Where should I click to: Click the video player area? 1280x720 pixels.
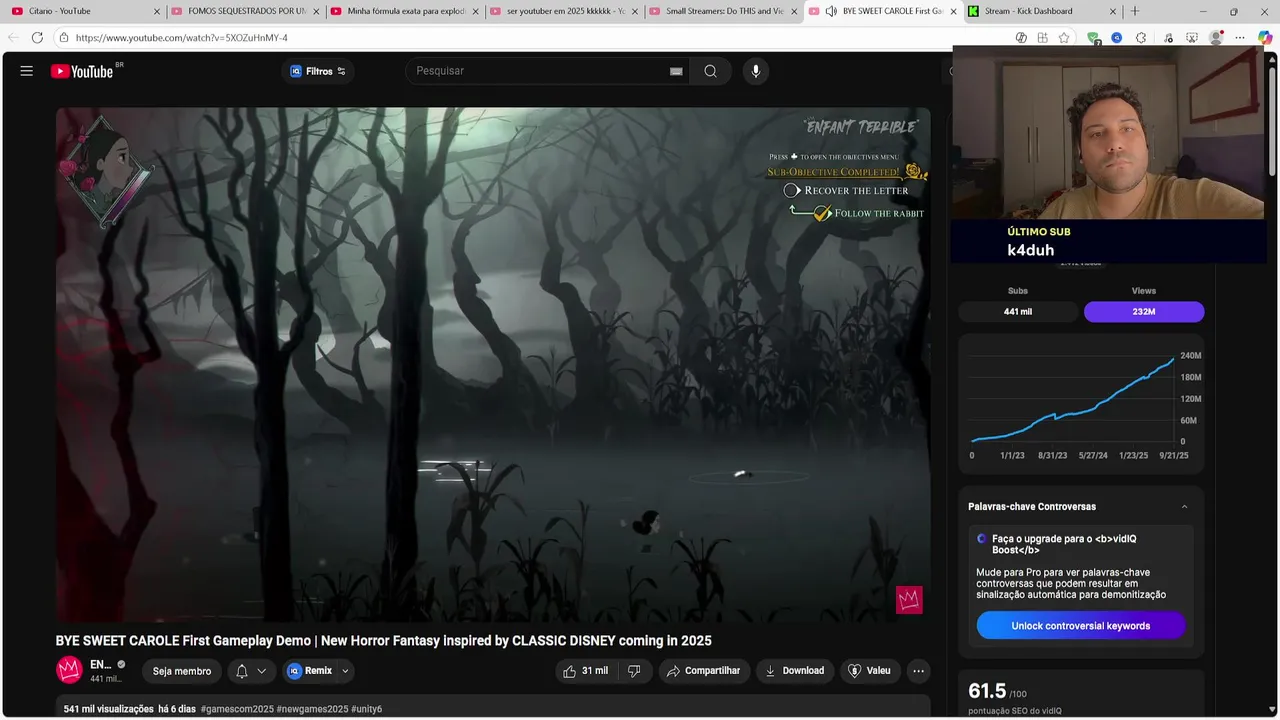coord(493,365)
